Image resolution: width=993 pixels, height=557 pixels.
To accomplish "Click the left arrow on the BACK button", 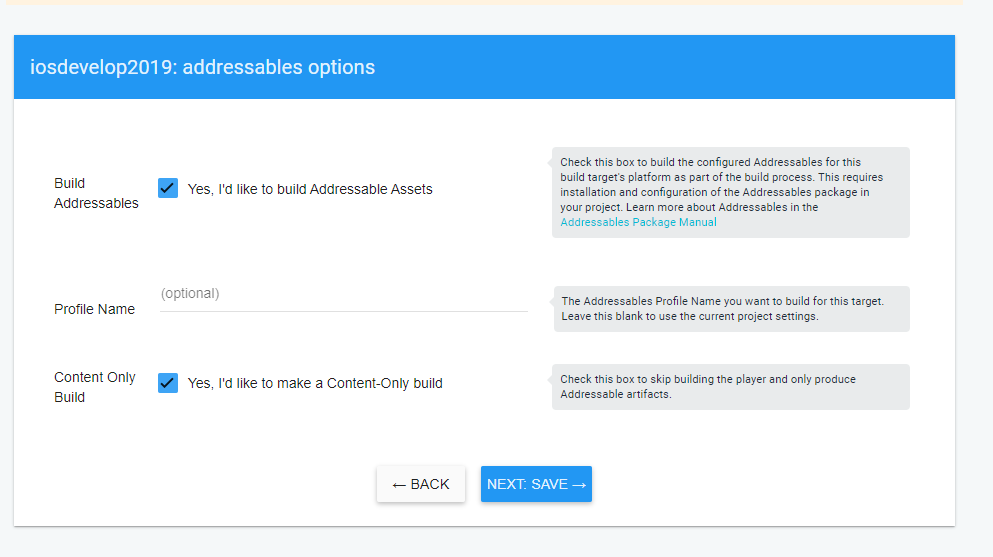I will (399, 485).
